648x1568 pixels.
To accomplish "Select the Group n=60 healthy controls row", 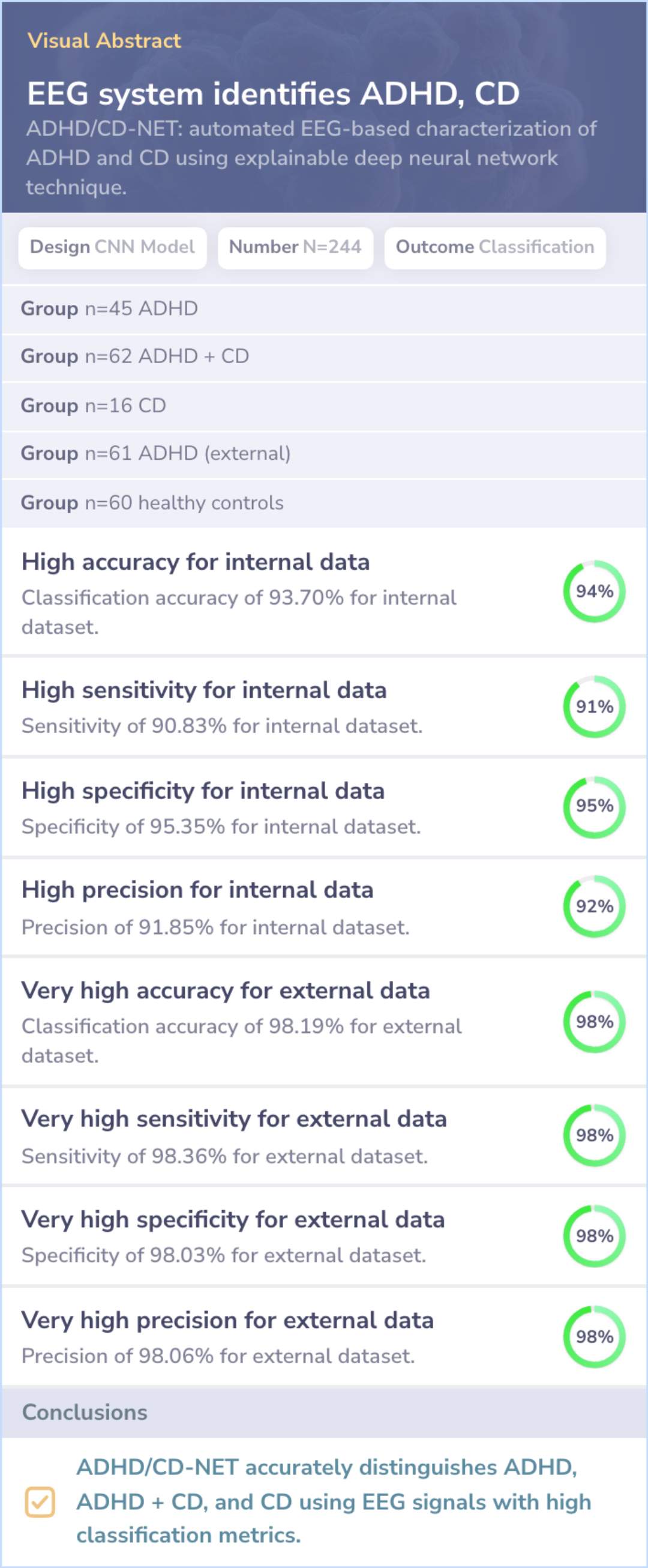I will 323,504.
